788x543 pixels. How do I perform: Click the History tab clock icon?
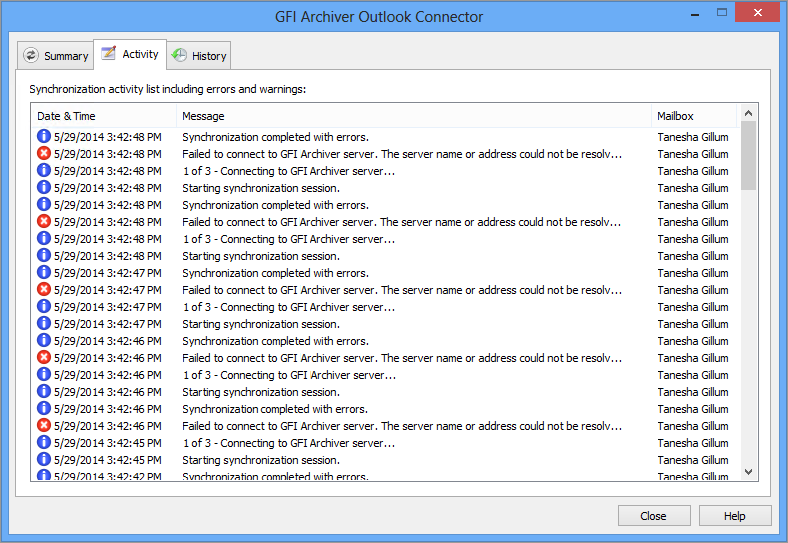pos(179,56)
